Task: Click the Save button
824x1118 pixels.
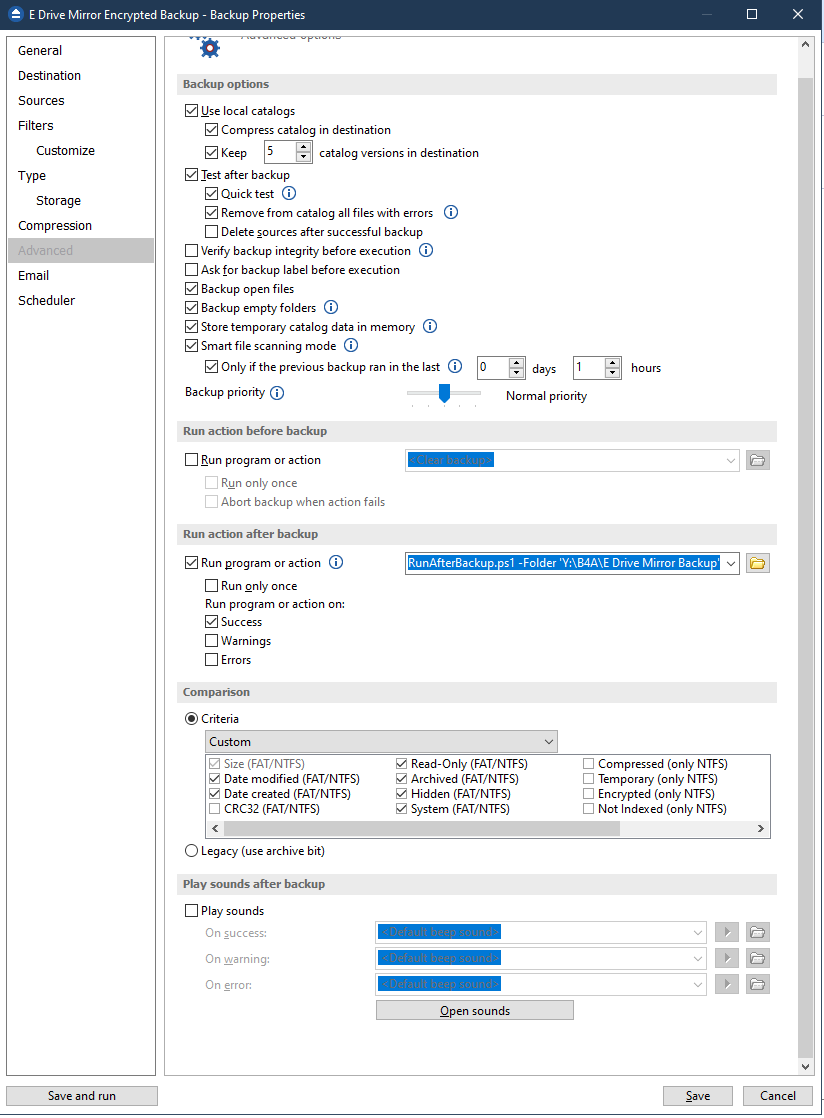Action: coord(698,1096)
